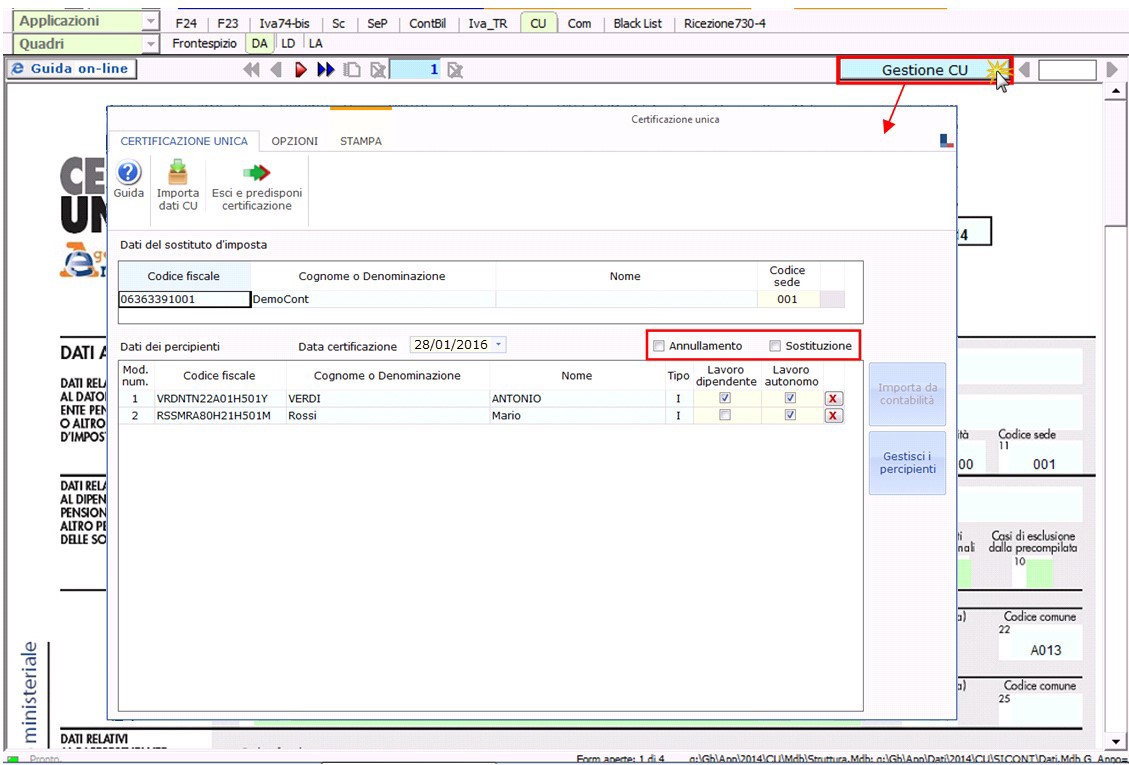Click the right arrow beside the Gestione CU box
This screenshot has height=765, width=1129.
pos(1112,70)
